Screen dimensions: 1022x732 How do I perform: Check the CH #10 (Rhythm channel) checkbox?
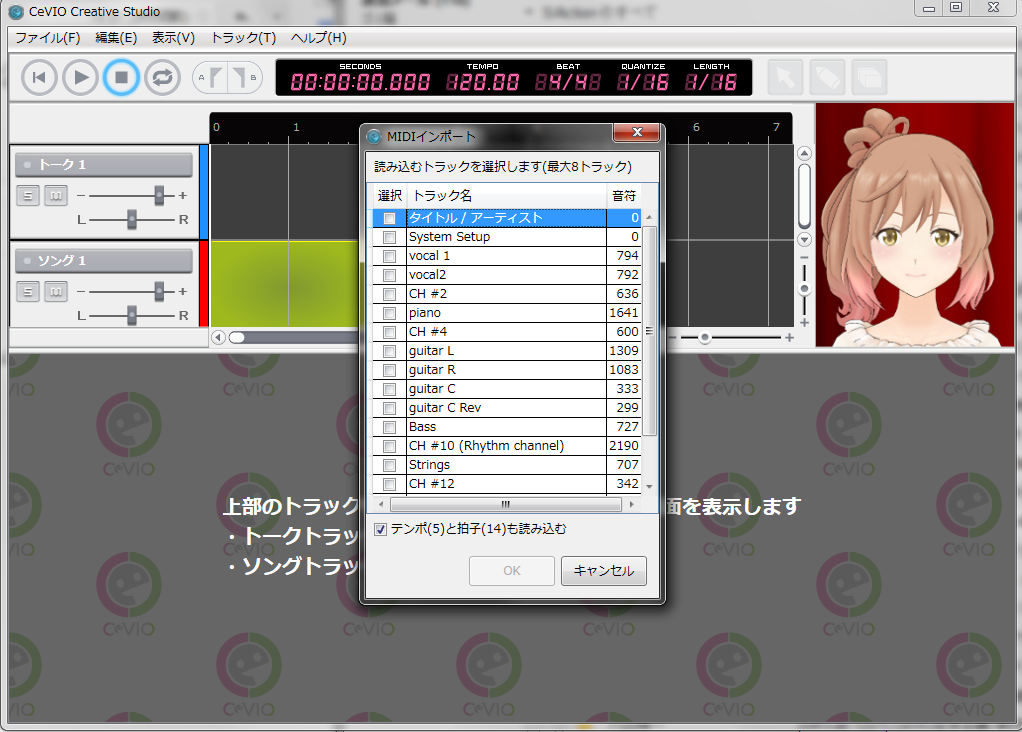click(x=389, y=446)
